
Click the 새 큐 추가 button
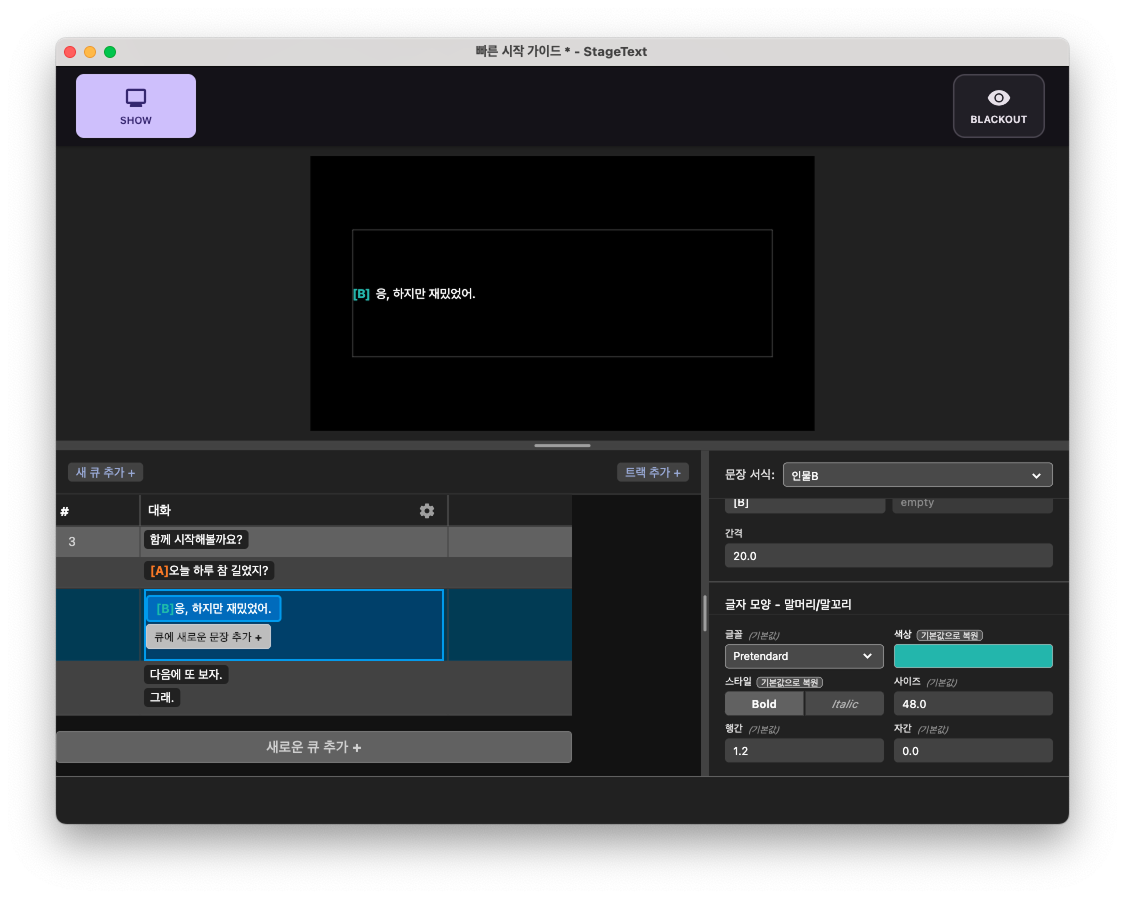tap(104, 471)
